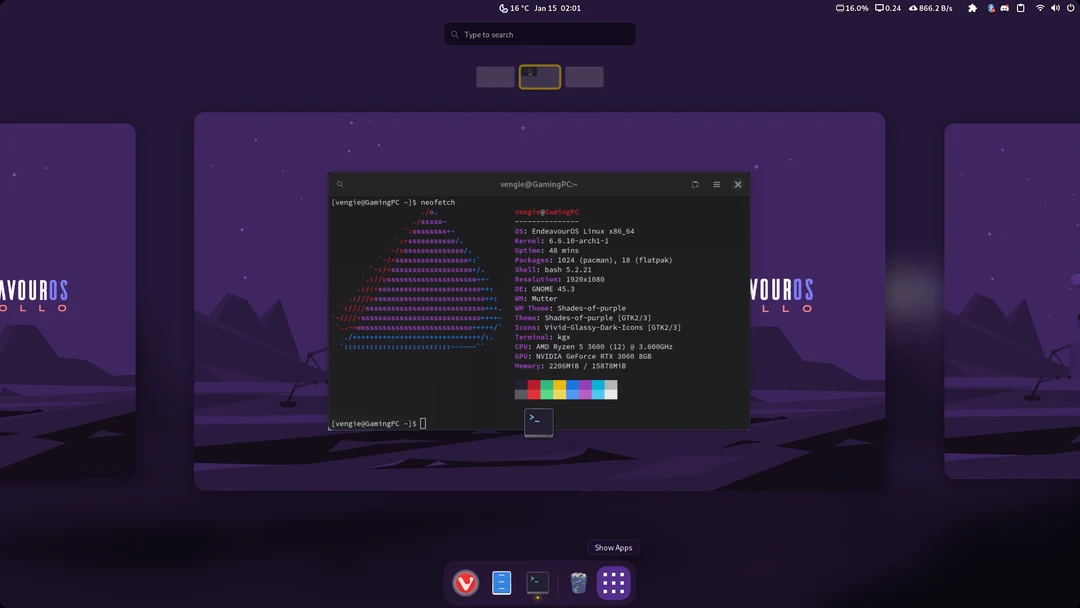
Task: Click the Type to search field
Action: pyautogui.click(x=539, y=33)
